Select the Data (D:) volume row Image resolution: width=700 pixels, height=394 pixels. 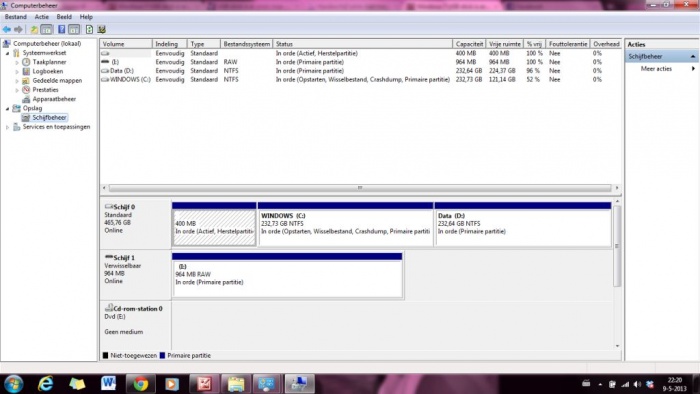[x=362, y=71]
